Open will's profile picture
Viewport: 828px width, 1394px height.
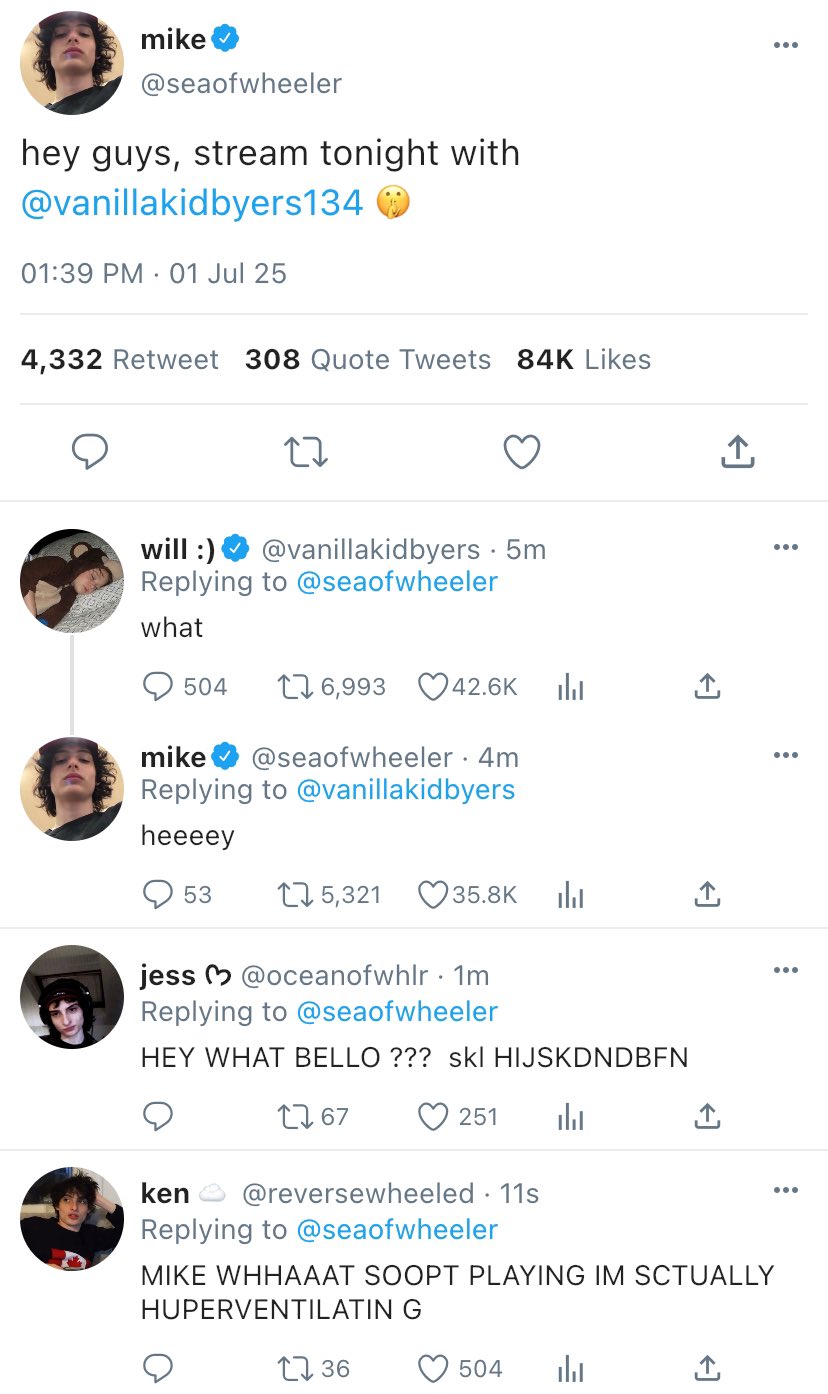(x=72, y=581)
